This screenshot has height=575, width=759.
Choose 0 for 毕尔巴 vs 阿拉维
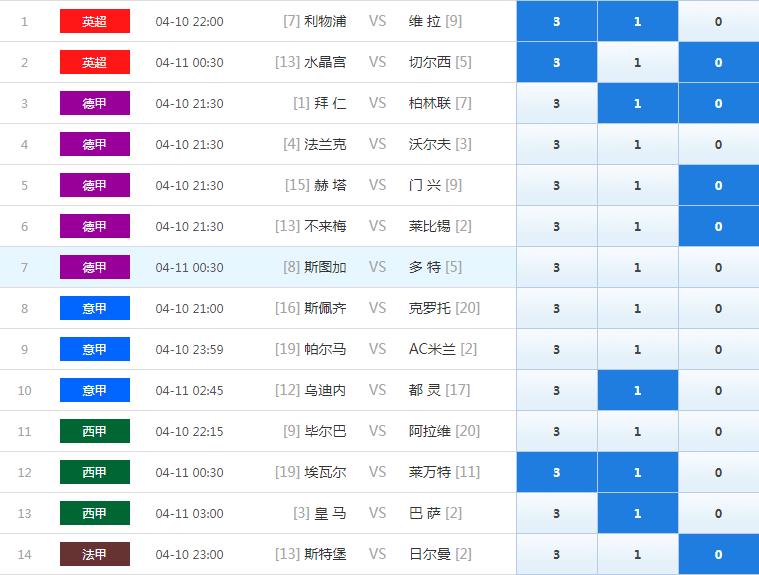tap(718, 432)
